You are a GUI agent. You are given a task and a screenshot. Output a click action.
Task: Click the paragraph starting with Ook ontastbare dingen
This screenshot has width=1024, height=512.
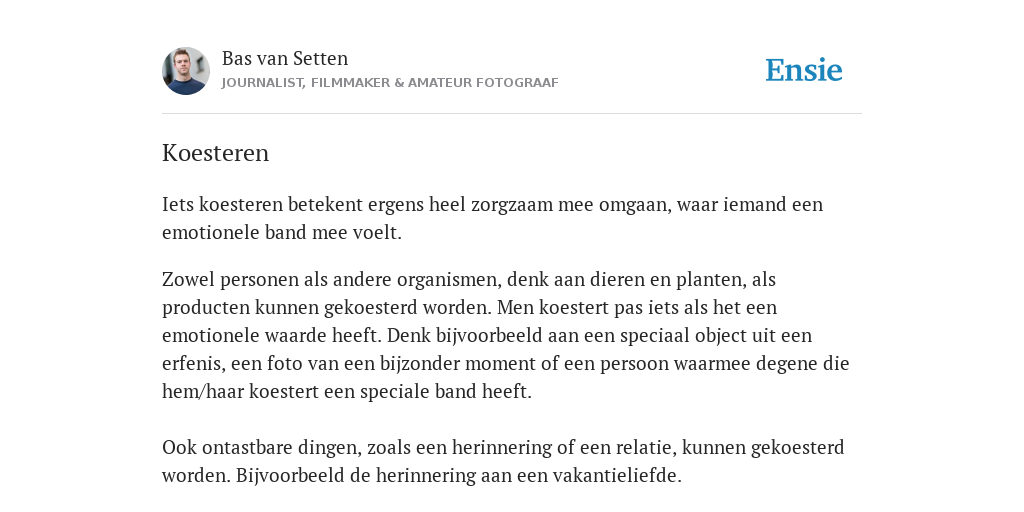(503, 461)
